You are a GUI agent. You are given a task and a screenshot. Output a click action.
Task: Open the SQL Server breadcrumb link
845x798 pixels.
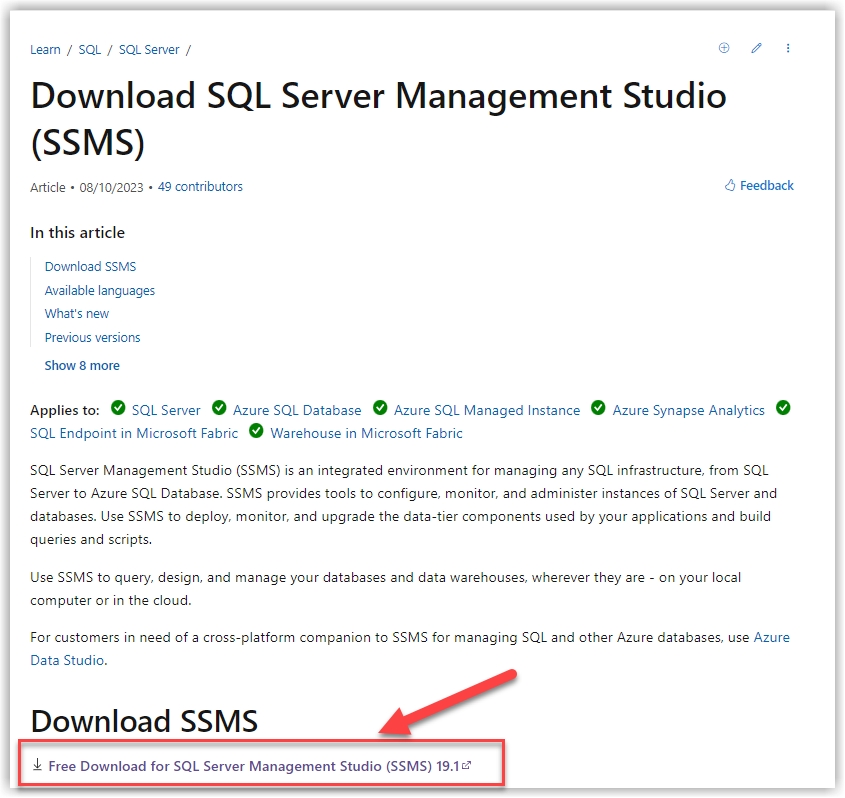(x=149, y=50)
